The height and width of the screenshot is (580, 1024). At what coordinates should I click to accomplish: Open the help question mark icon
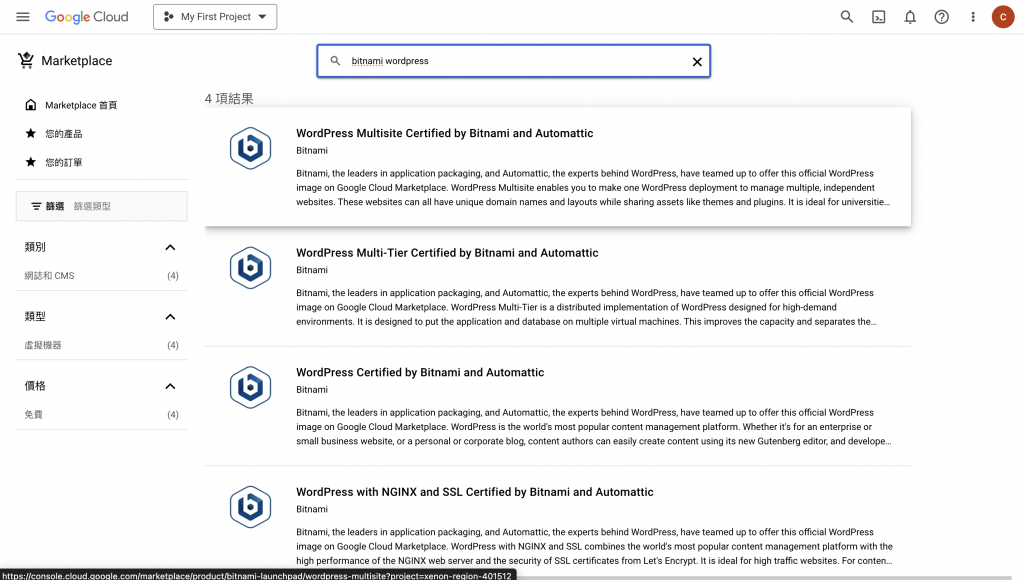(x=941, y=17)
